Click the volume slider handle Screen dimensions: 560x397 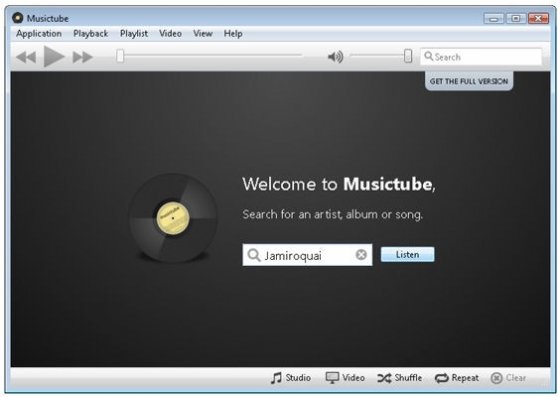408,56
